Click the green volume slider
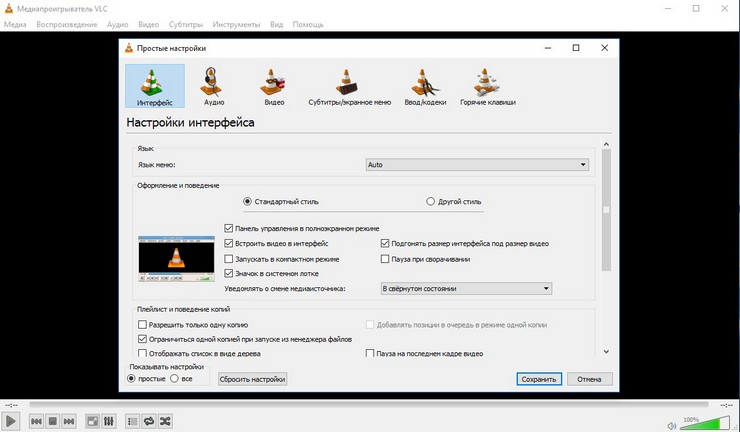 [x=712, y=423]
